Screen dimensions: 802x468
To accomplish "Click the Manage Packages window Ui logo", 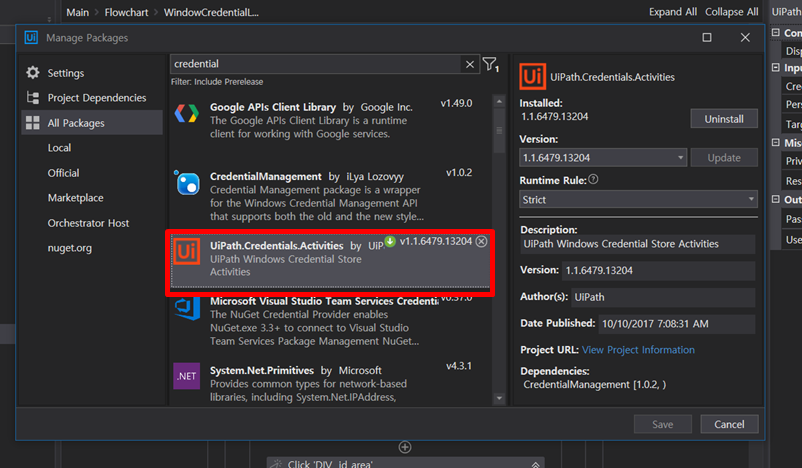I will (31, 37).
